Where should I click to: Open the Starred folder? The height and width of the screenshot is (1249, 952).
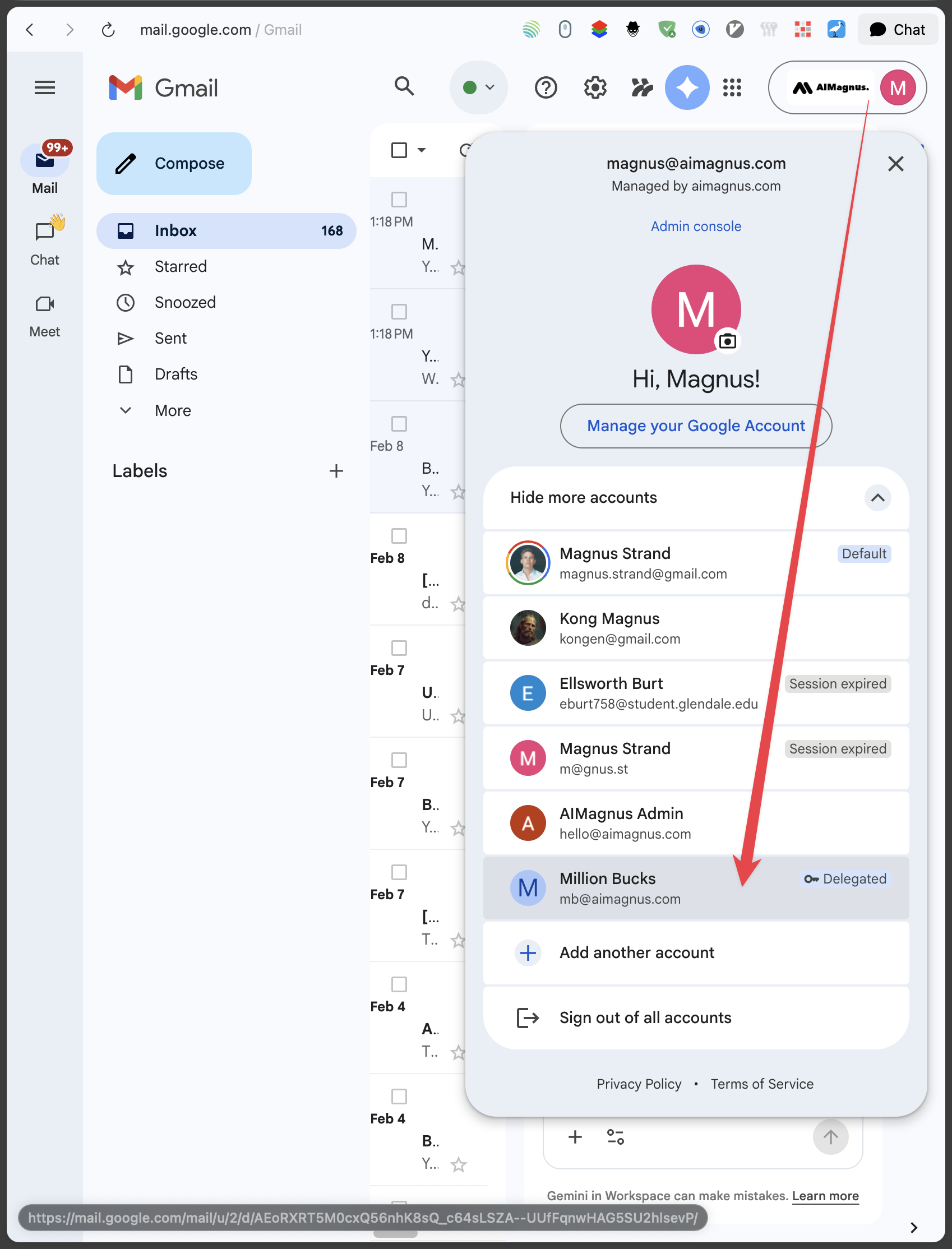[180, 266]
